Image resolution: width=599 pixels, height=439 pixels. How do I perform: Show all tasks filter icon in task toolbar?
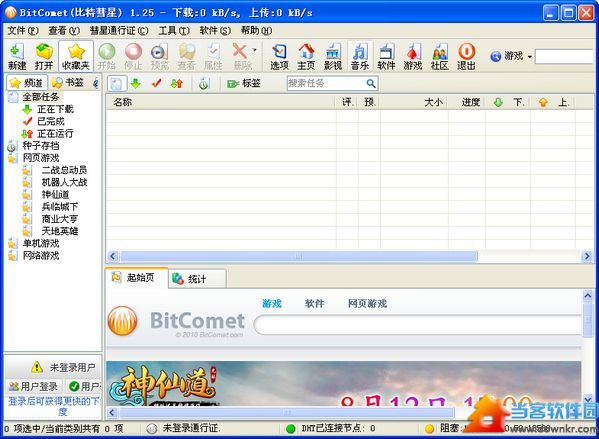117,83
